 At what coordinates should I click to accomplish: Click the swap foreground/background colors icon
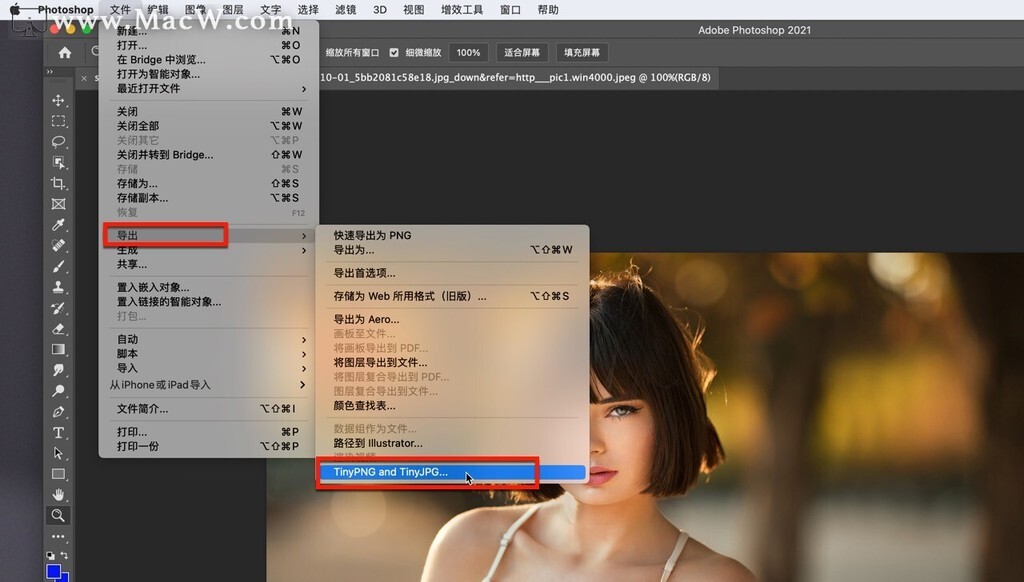pyautogui.click(x=64, y=555)
